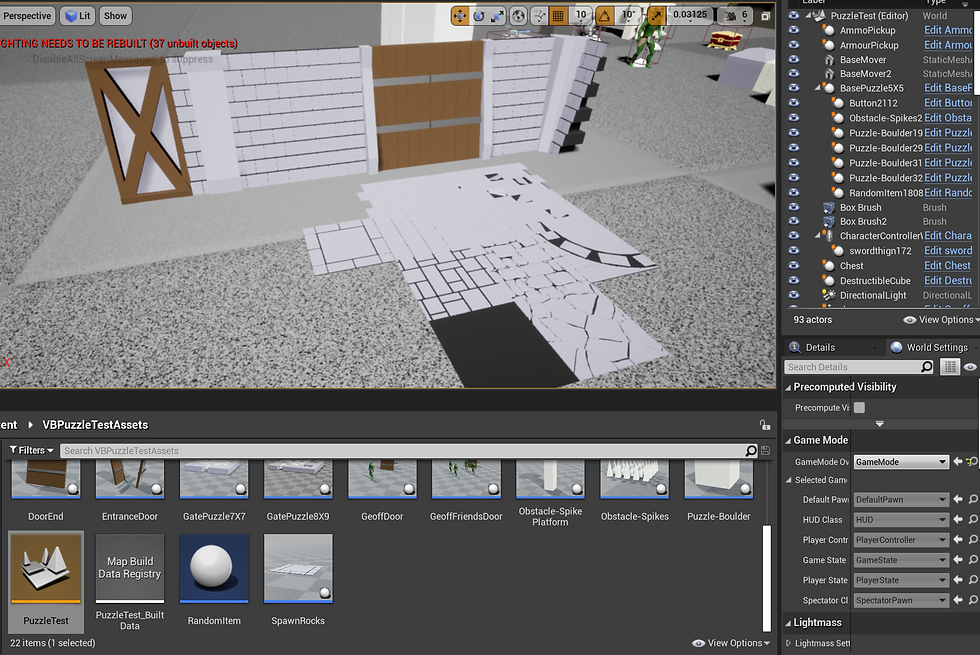Open scale snap value dropdown 0.03125
The width and height of the screenshot is (980, 655).
click(x=690, y=15)
